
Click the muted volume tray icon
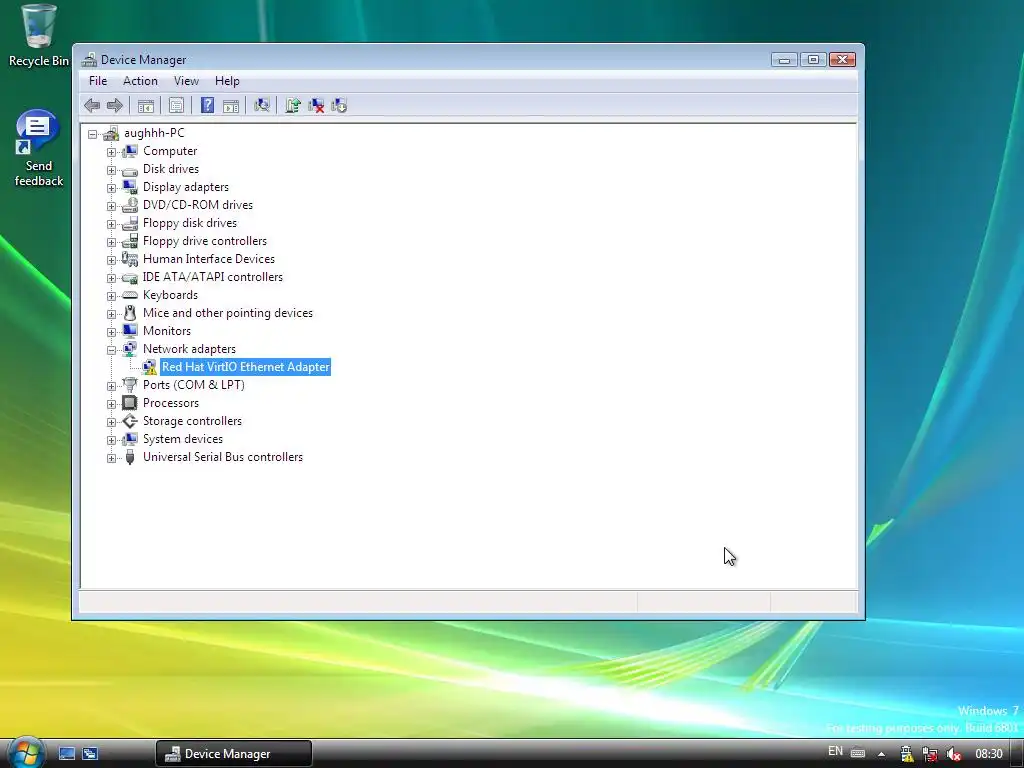(953, 754)
